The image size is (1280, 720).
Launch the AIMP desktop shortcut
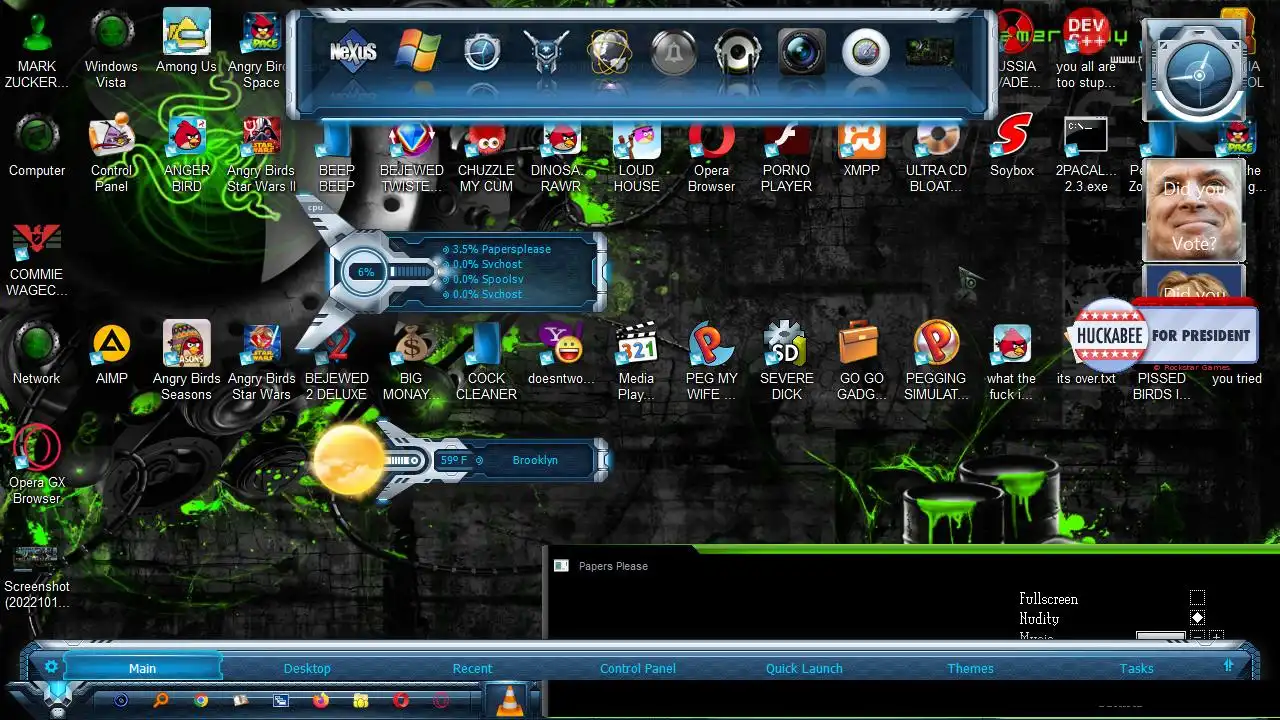coord(111,354)
